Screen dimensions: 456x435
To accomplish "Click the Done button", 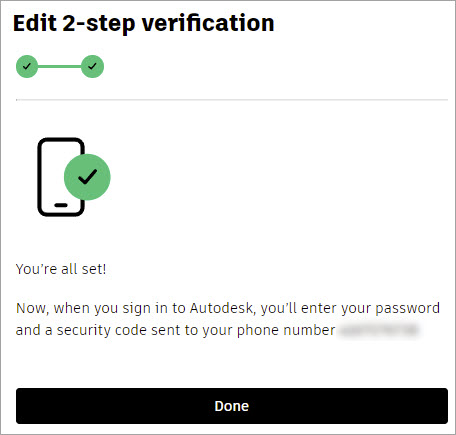I will 232,406.
